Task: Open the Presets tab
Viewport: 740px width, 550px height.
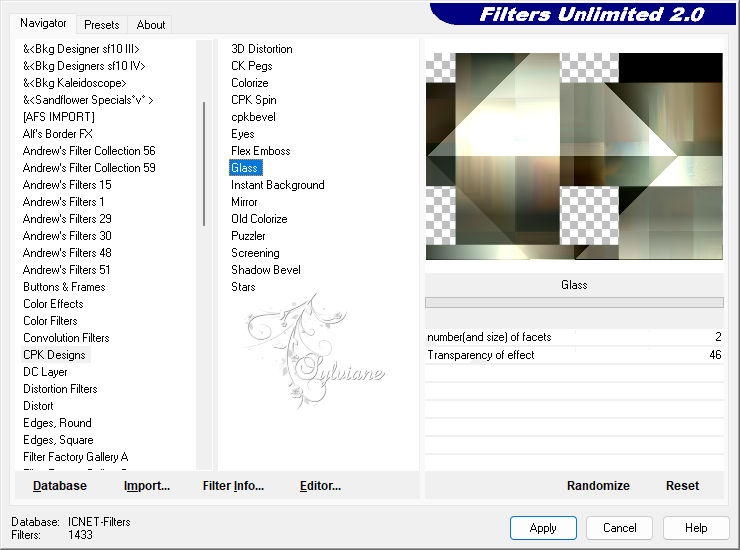Action: point(101,25)
